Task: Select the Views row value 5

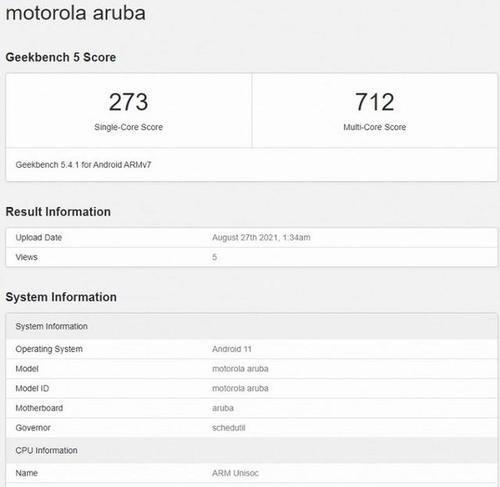Action: click(214, 257)
